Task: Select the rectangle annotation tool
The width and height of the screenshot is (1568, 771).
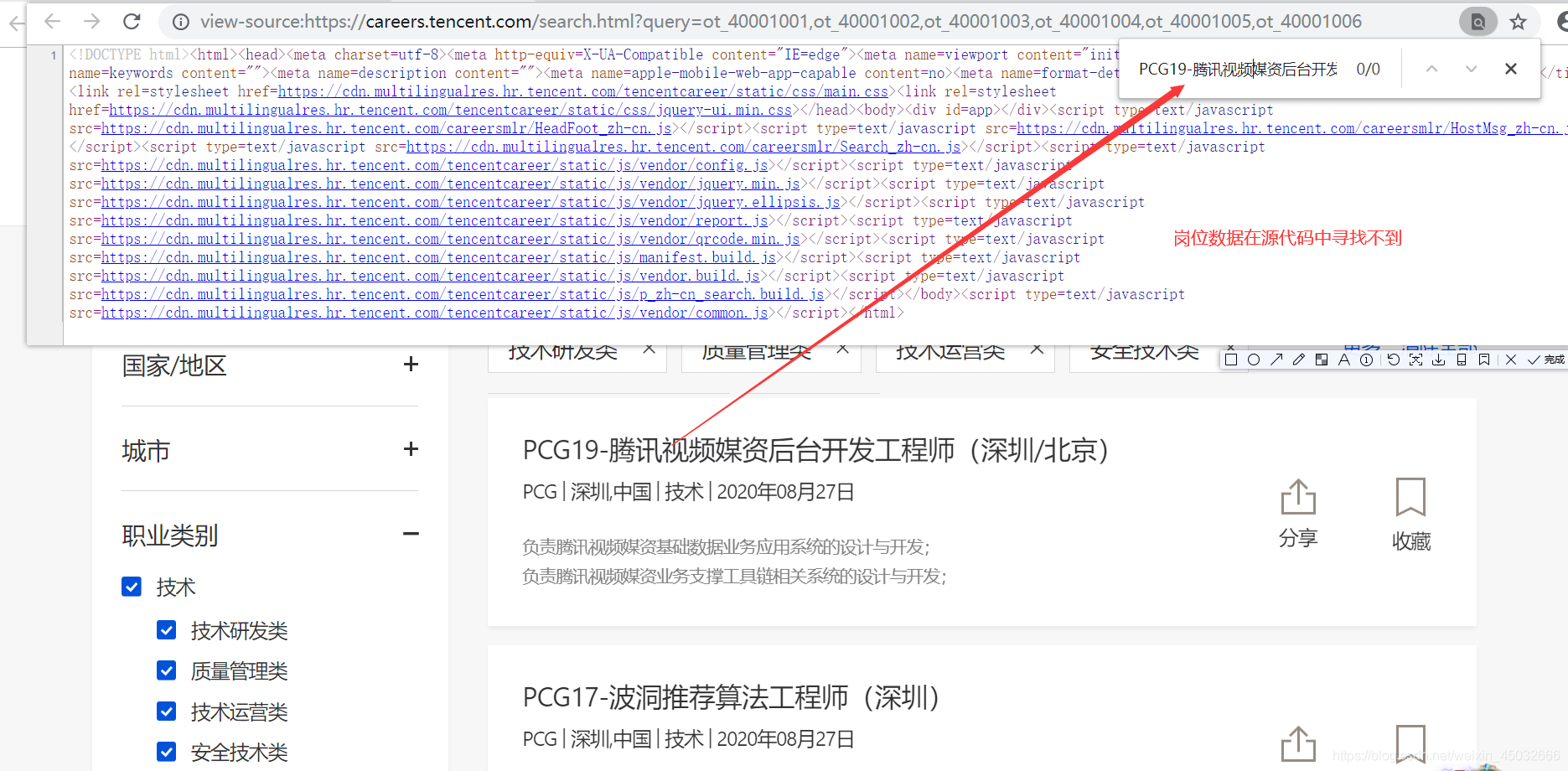Action: (1230, 360)
